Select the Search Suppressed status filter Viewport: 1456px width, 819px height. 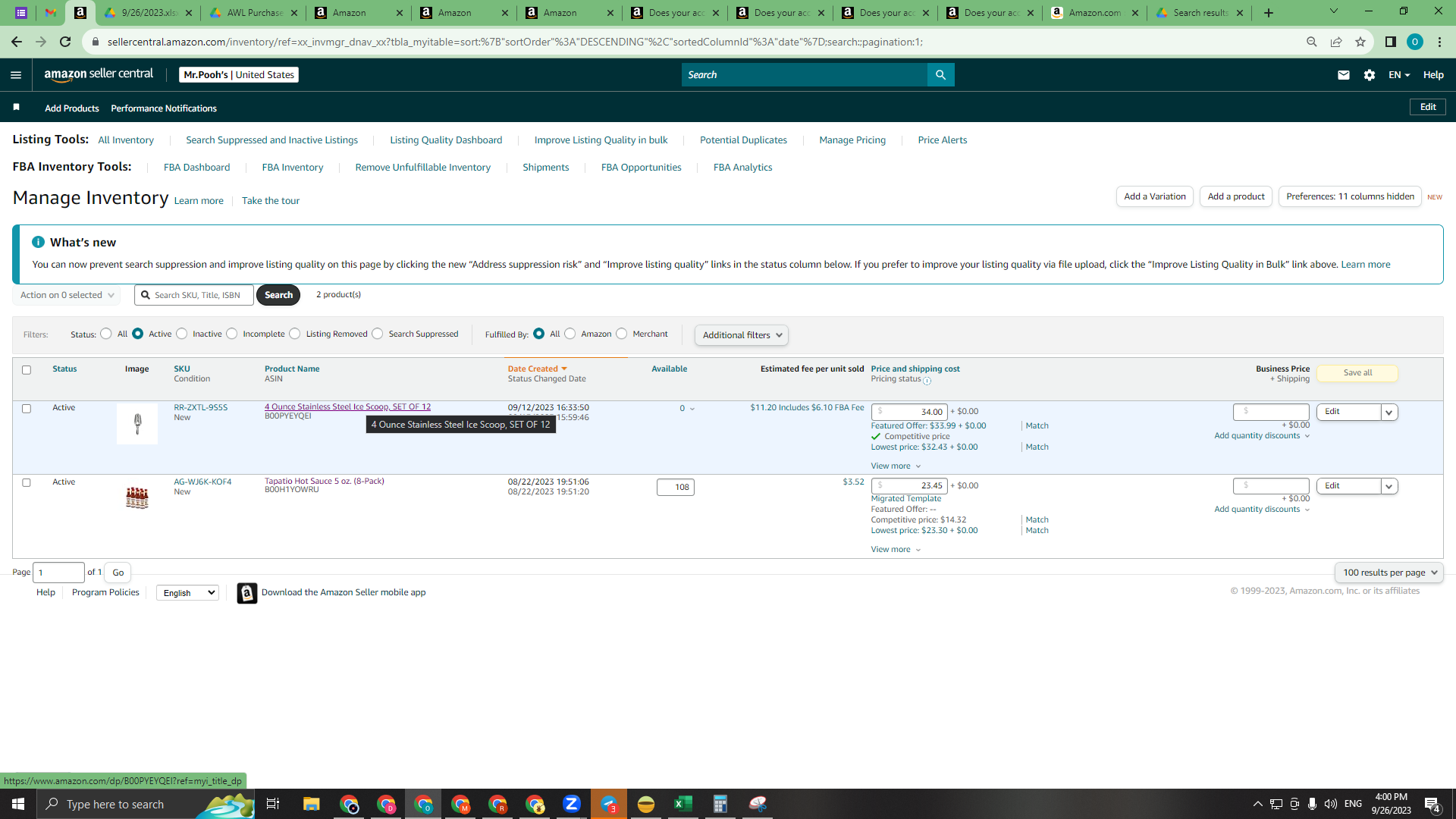(x=378, y=334)
